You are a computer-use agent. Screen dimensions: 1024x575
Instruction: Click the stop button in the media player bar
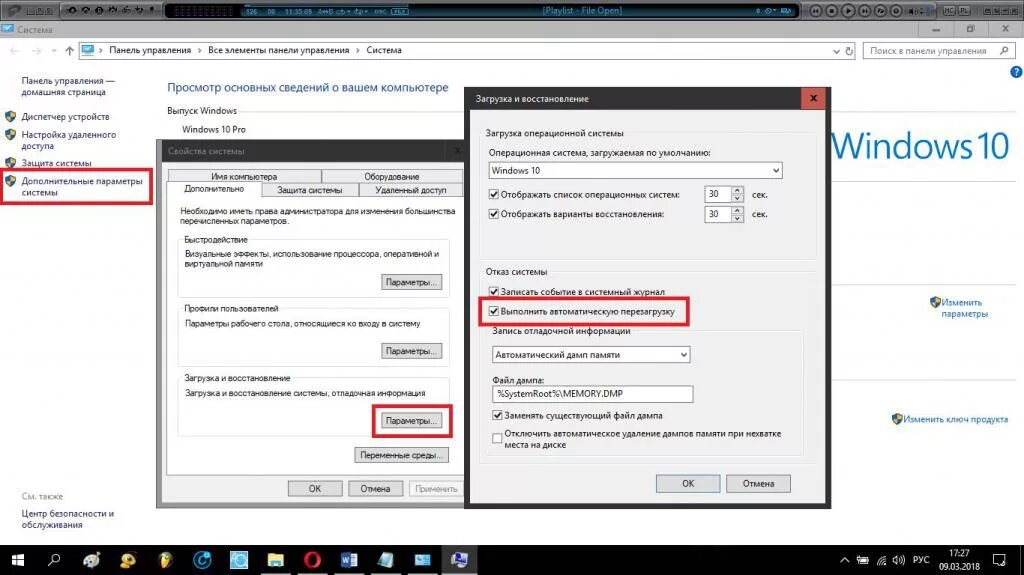click(x=831, y=10)
